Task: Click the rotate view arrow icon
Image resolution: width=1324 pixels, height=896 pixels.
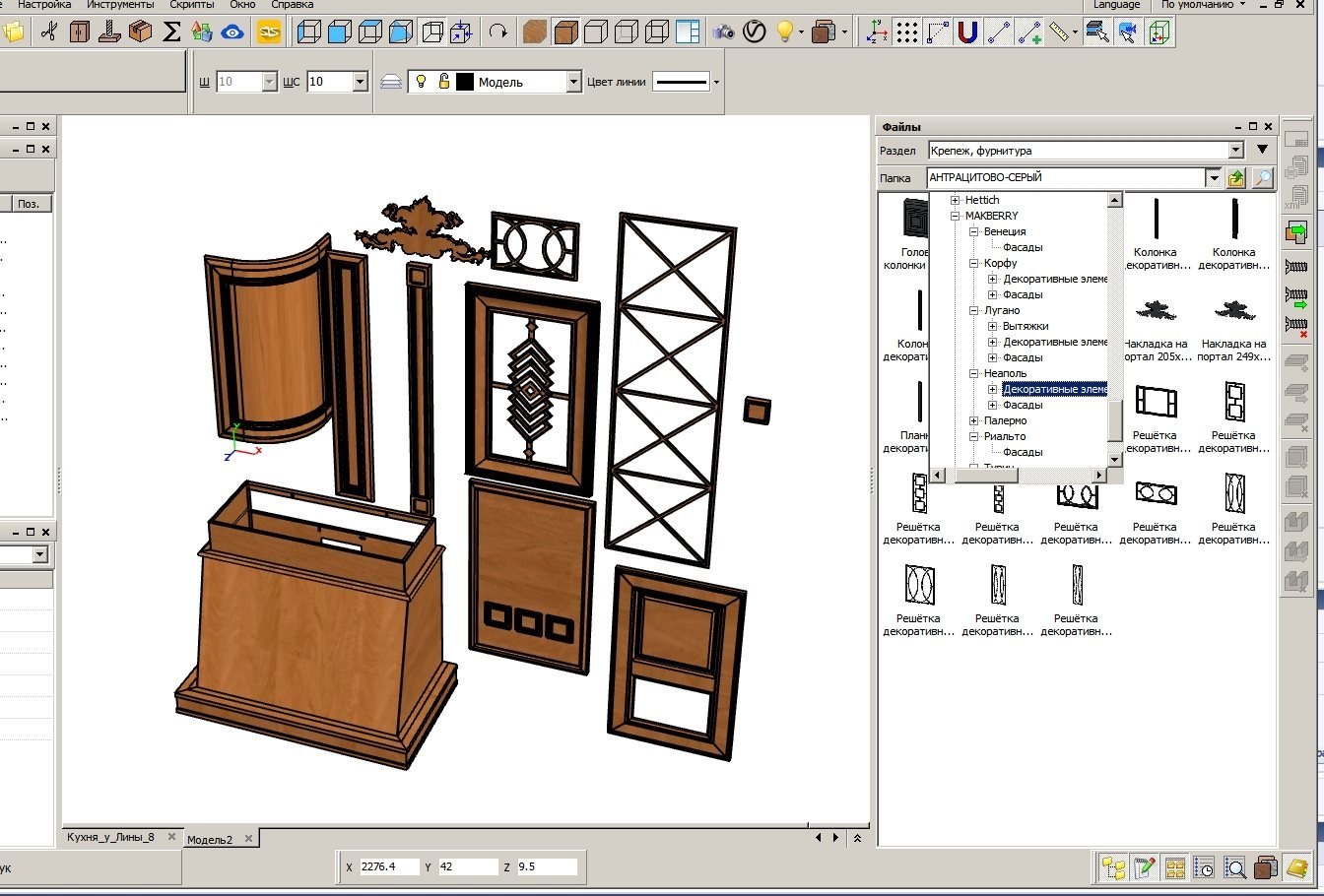Action: [x=498, y=32]
